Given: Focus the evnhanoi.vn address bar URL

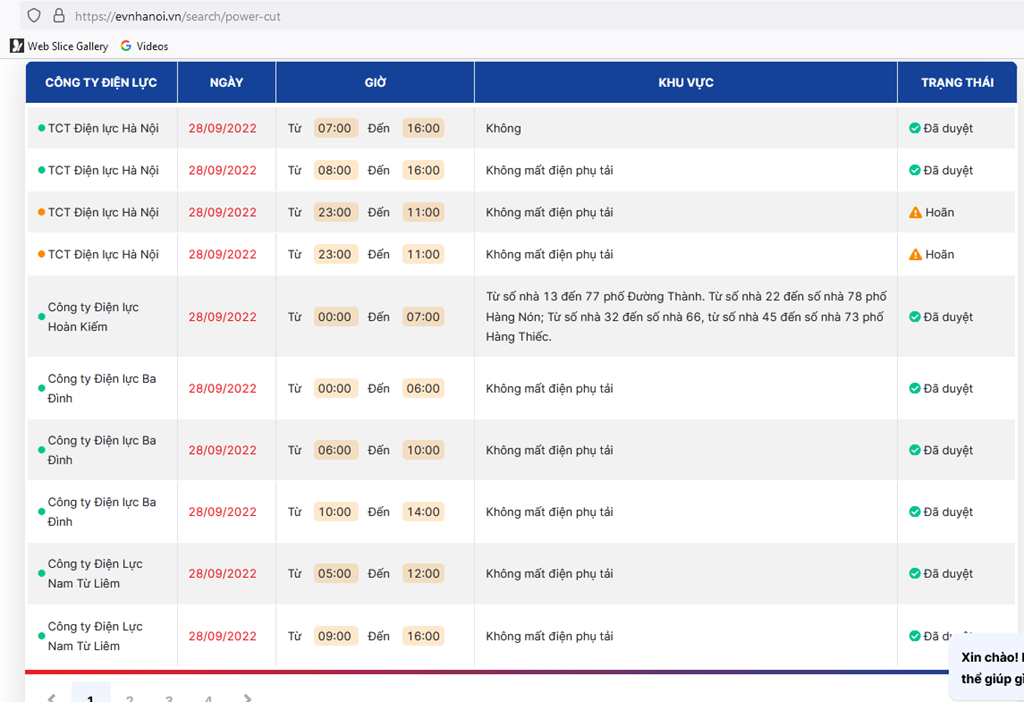Looking at the screenshot, I should (178, 16).
